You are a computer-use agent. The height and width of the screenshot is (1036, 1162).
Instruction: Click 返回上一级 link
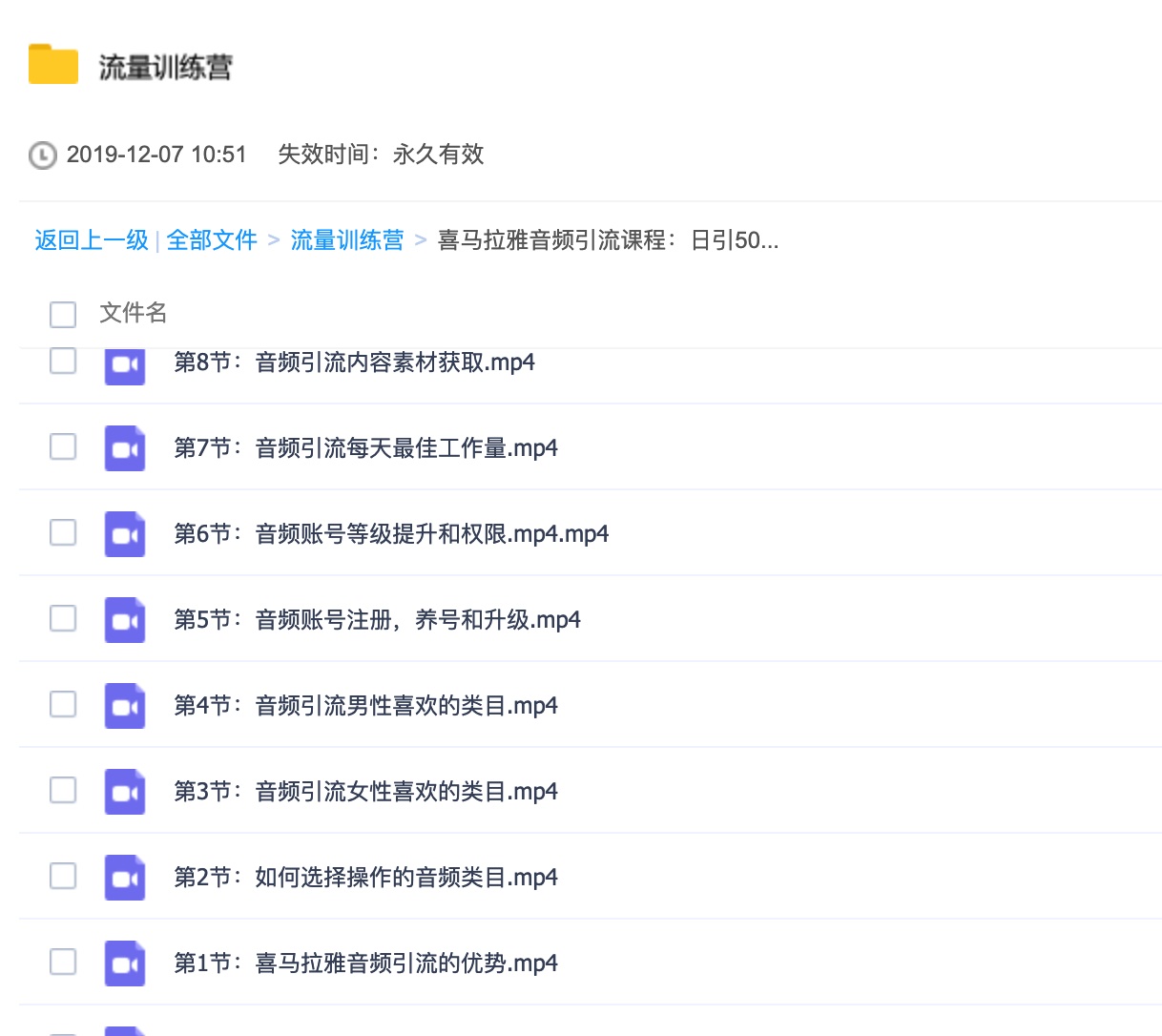[92, 240]
